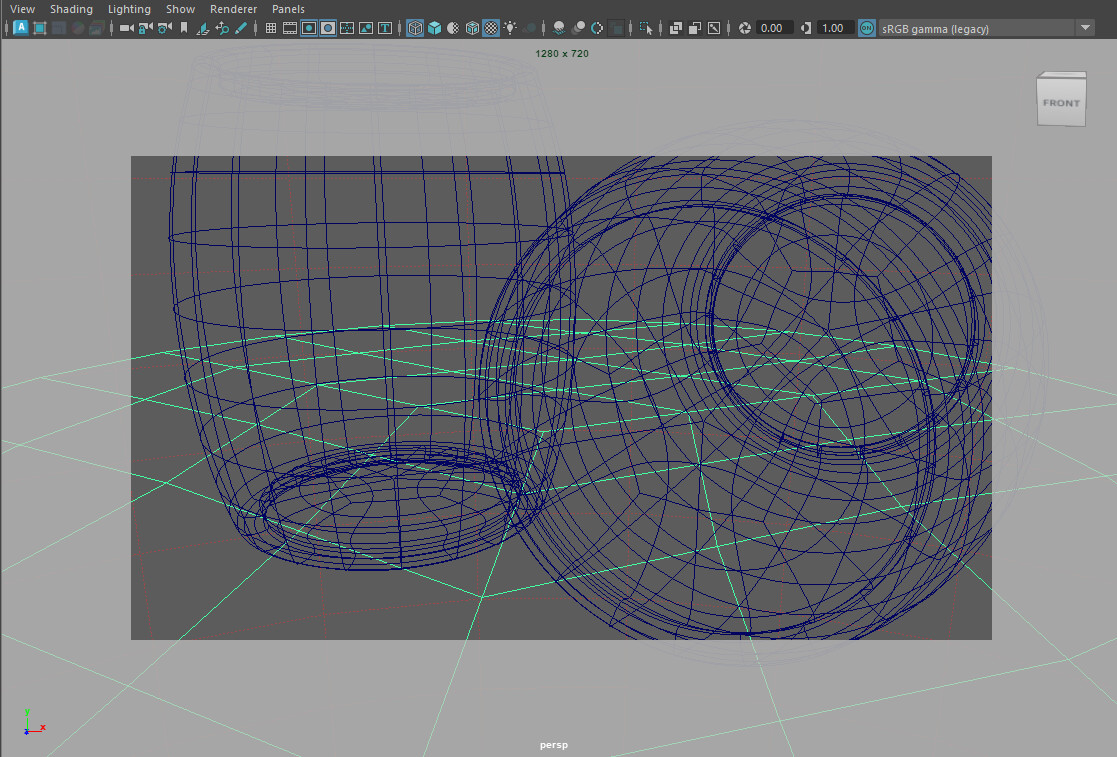
Task: Expand the sRGB gamma view transform dropdown
Action: coord(1086,28)
